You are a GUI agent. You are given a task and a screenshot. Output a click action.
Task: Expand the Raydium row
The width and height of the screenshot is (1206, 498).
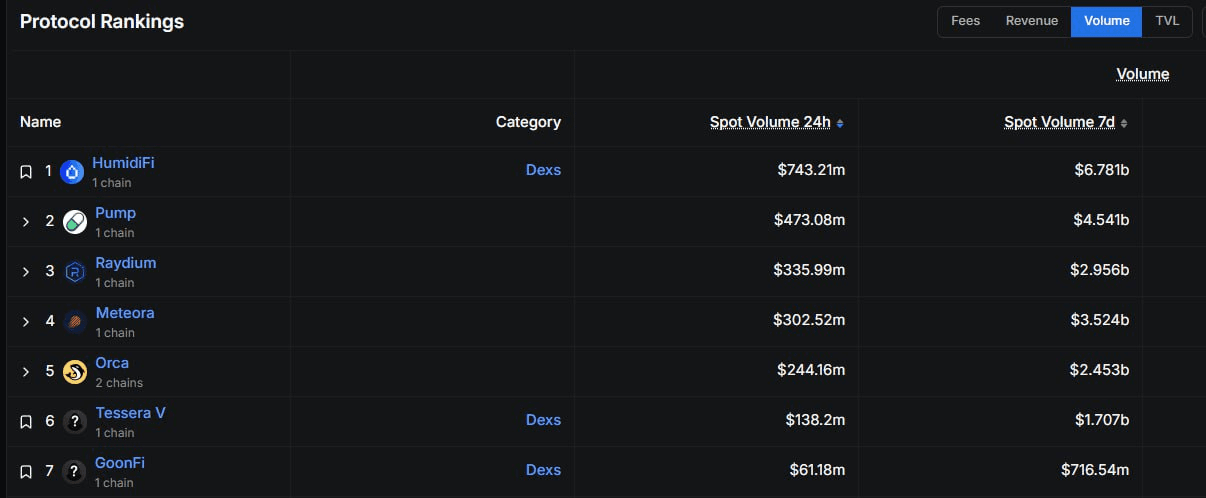(x=26, y=272)
